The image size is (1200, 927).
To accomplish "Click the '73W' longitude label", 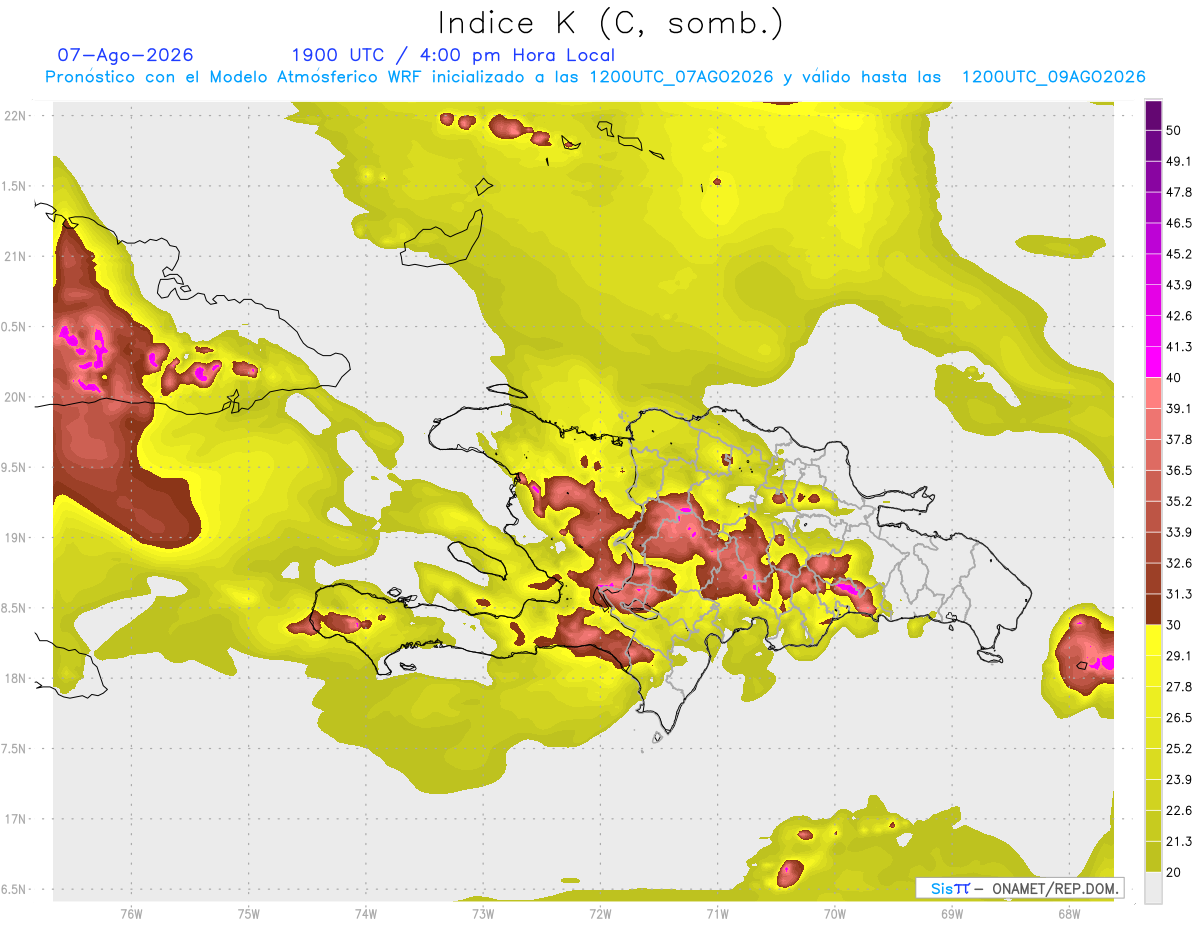I will click(483, 914).
